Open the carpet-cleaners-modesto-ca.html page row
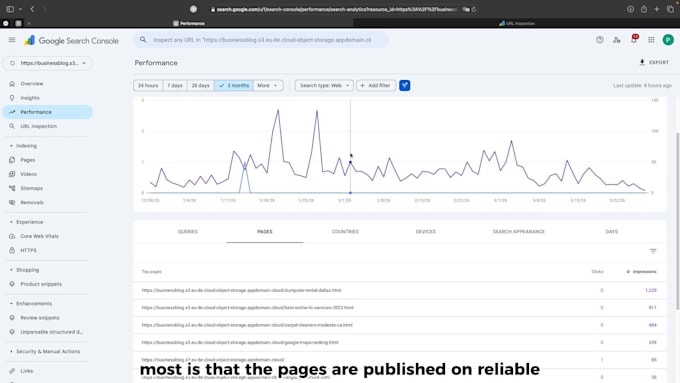Screen dimensions: 680x383 click(x=400, y=325)
